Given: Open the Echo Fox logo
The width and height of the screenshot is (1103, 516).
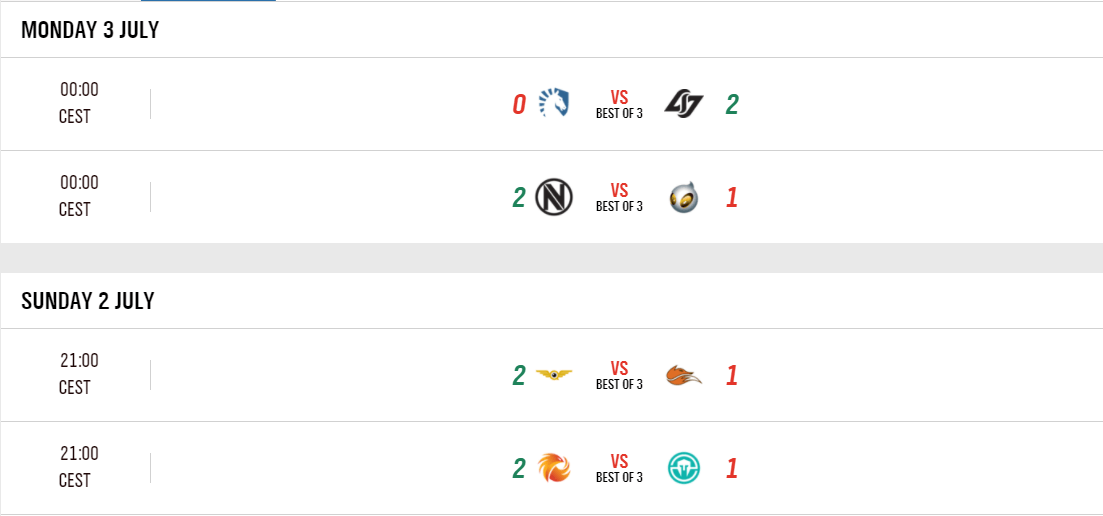Looking at the screenshot, I should pos(684,375).
